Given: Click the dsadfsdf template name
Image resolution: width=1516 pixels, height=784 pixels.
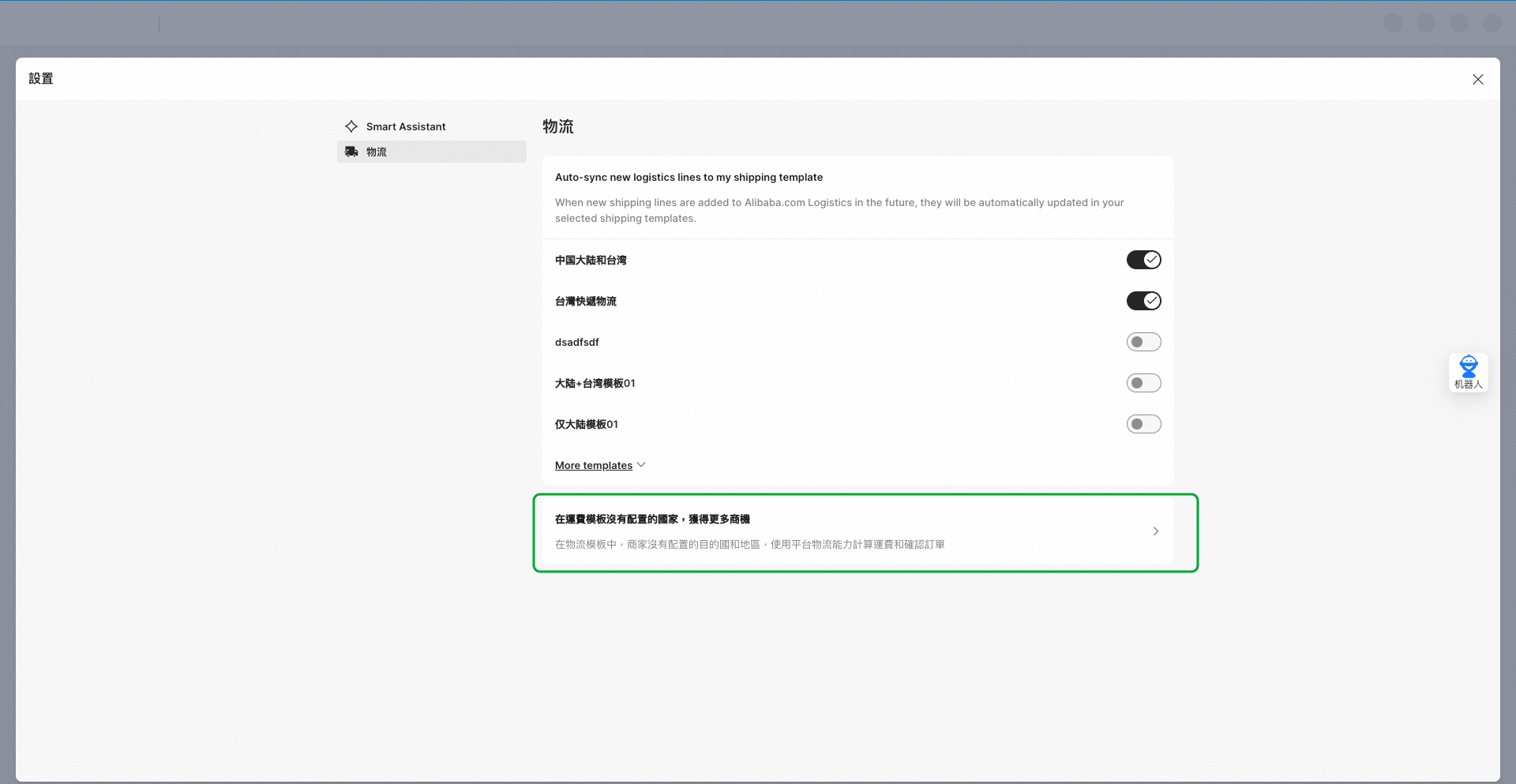Looking at the screenshot, I should (x=577, y=342).
